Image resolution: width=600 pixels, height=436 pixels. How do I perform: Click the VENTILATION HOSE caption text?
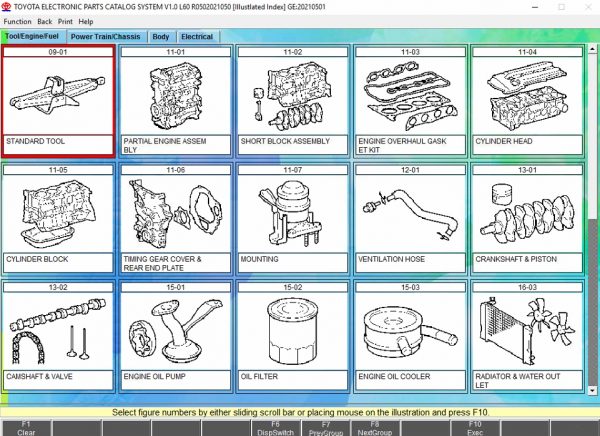point(391,259)
